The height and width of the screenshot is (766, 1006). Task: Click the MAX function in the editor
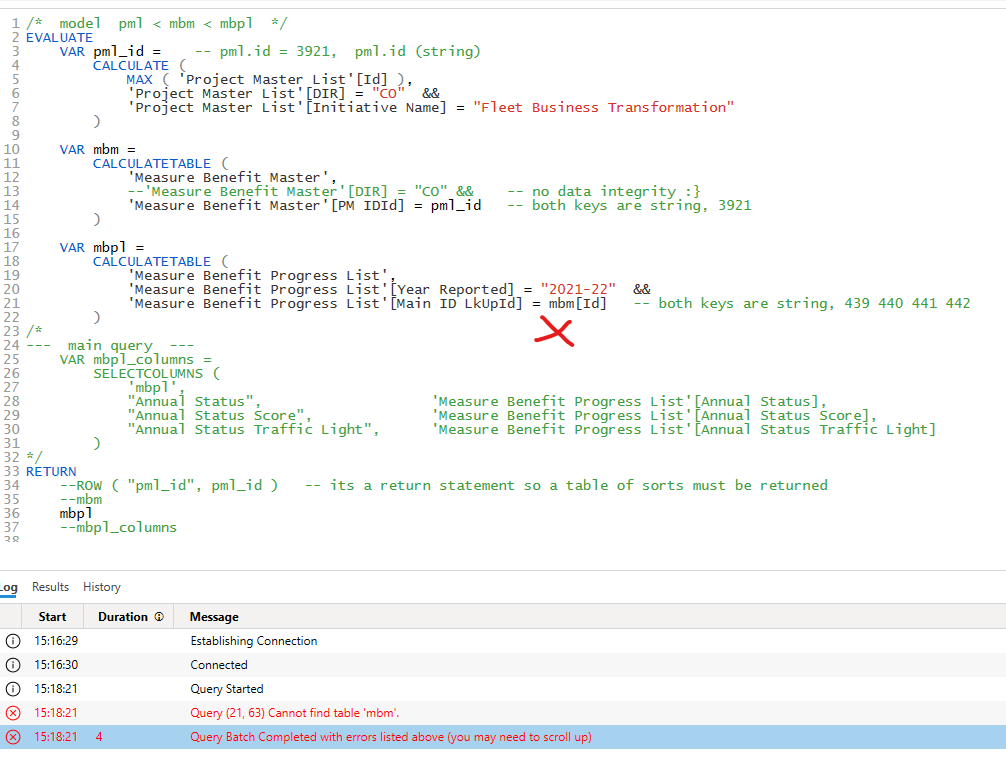[x=139, y=80]
